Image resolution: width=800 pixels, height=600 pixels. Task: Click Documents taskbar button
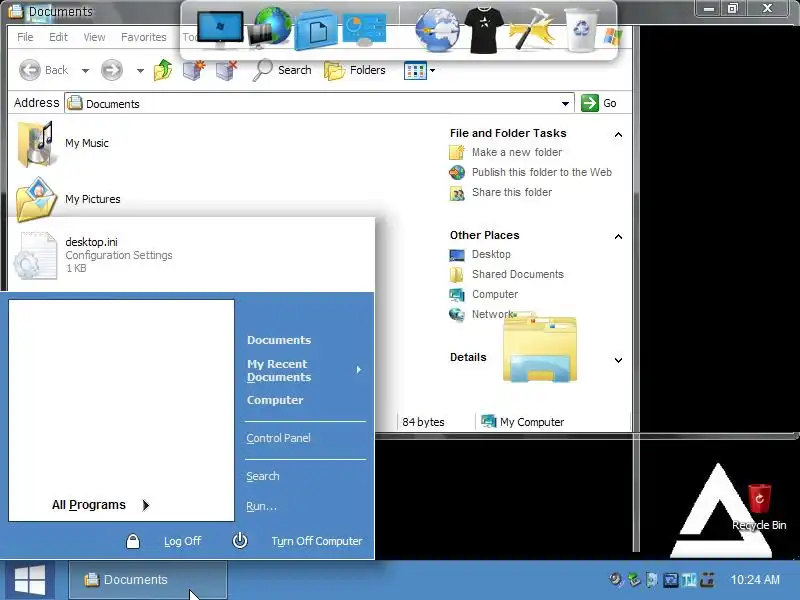tap(148, 580)
